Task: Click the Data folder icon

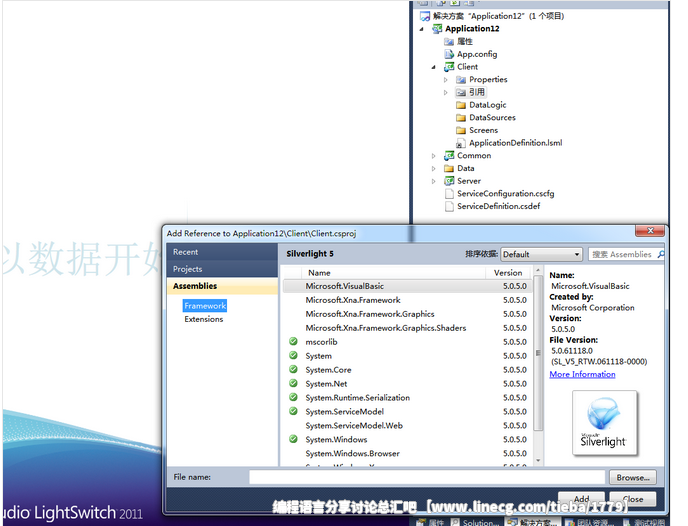Action: [449, 169]
